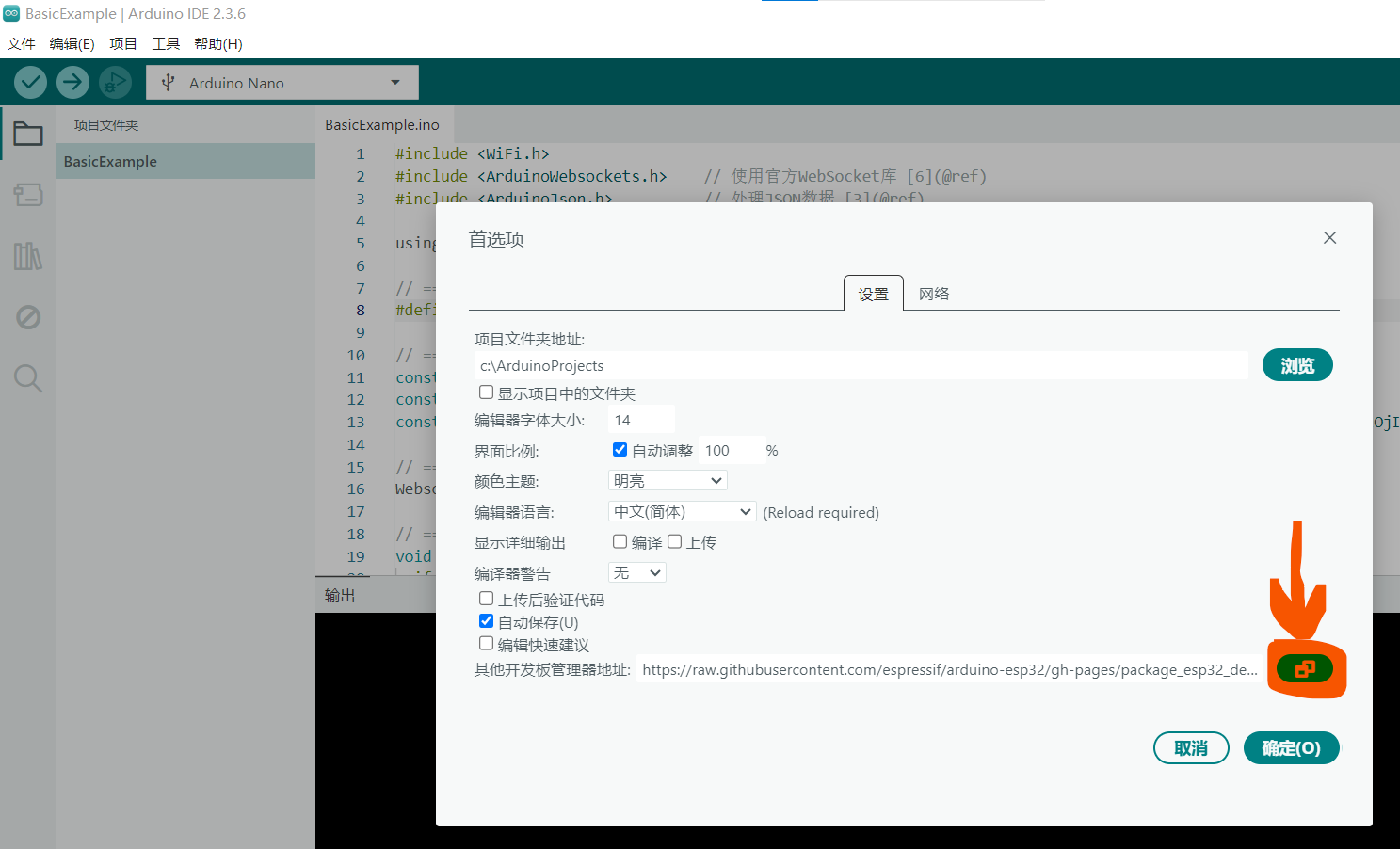1400x849 pixels.
Task: Click the USB icon in board selector
Action: click(x=168, y=83)
